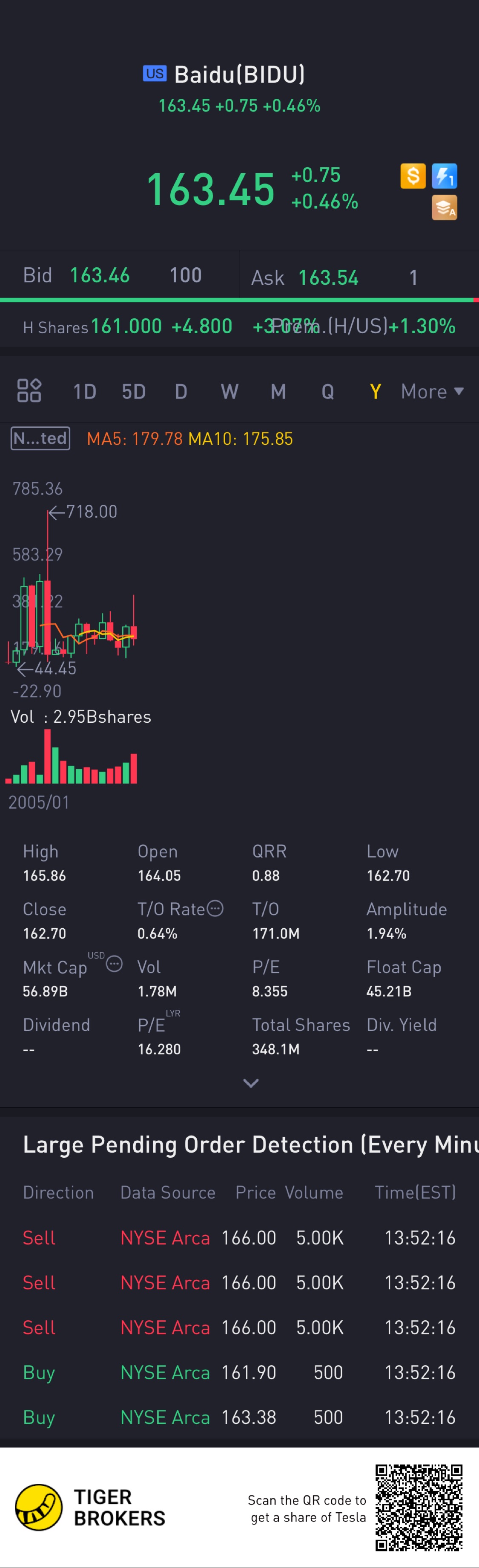Screen dimensions: 479x1568
Task: Tap the blue US market badge
Action: 155,74
